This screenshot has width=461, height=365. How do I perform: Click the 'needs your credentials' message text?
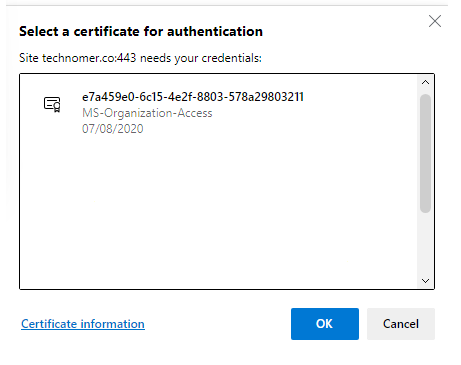(x=201, y=58)
